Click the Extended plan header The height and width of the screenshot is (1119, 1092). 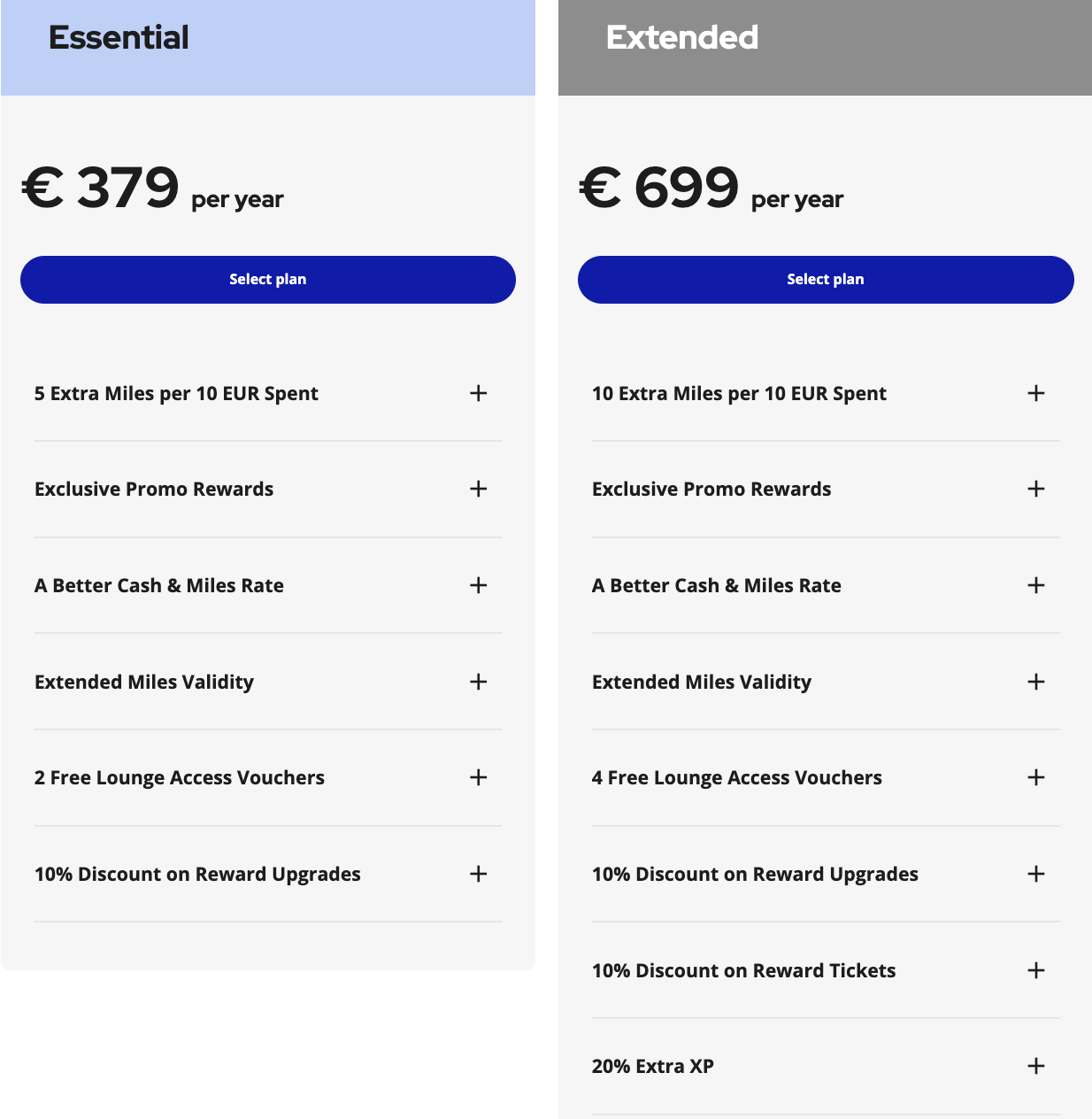coord(682,38)
